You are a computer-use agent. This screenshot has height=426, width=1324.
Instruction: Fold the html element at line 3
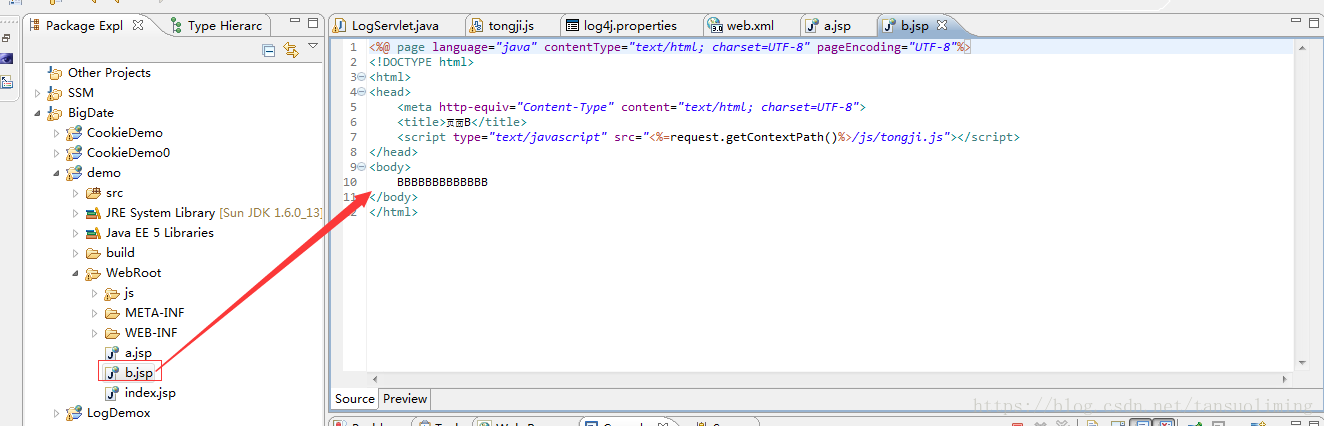coord(362,77)
